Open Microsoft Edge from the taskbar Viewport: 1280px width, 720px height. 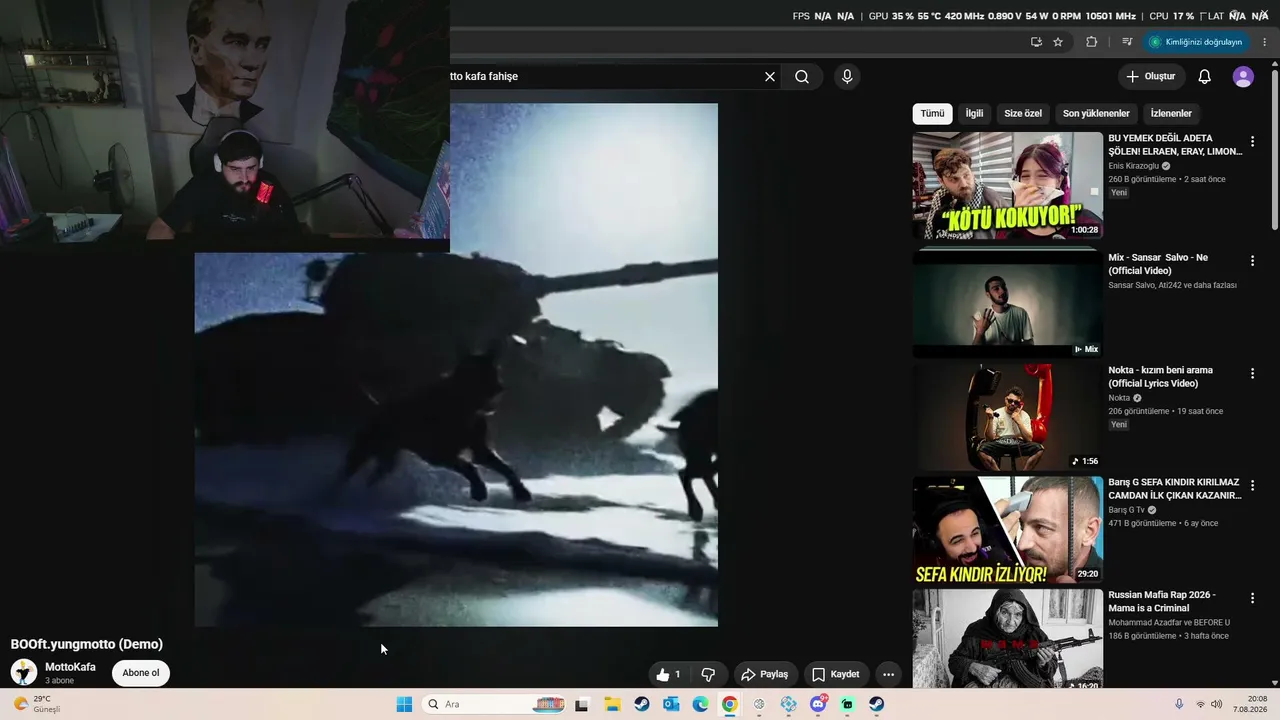pos(701,704)
